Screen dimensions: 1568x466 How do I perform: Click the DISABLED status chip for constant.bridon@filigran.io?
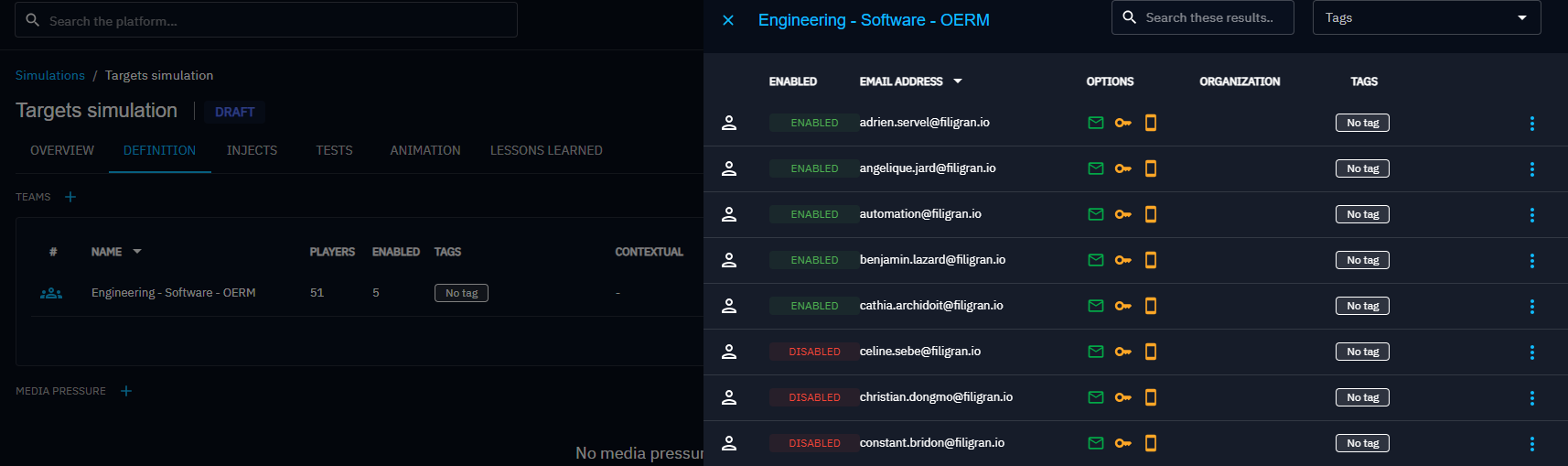[814, 443]
